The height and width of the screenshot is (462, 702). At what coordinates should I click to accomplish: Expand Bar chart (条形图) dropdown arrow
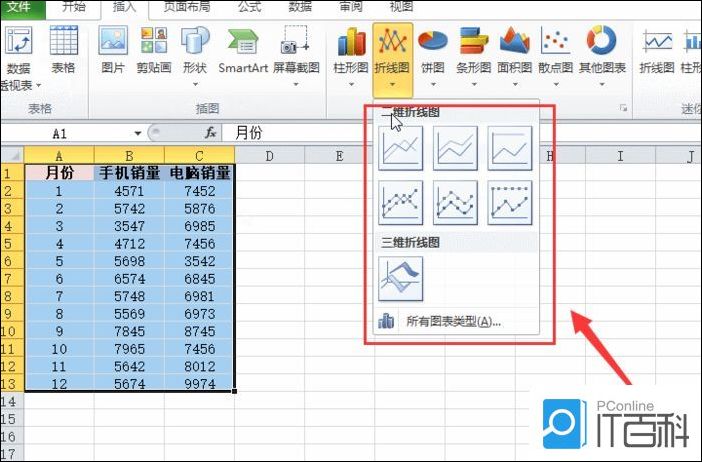pyautogui.click(x=474, y=84)
